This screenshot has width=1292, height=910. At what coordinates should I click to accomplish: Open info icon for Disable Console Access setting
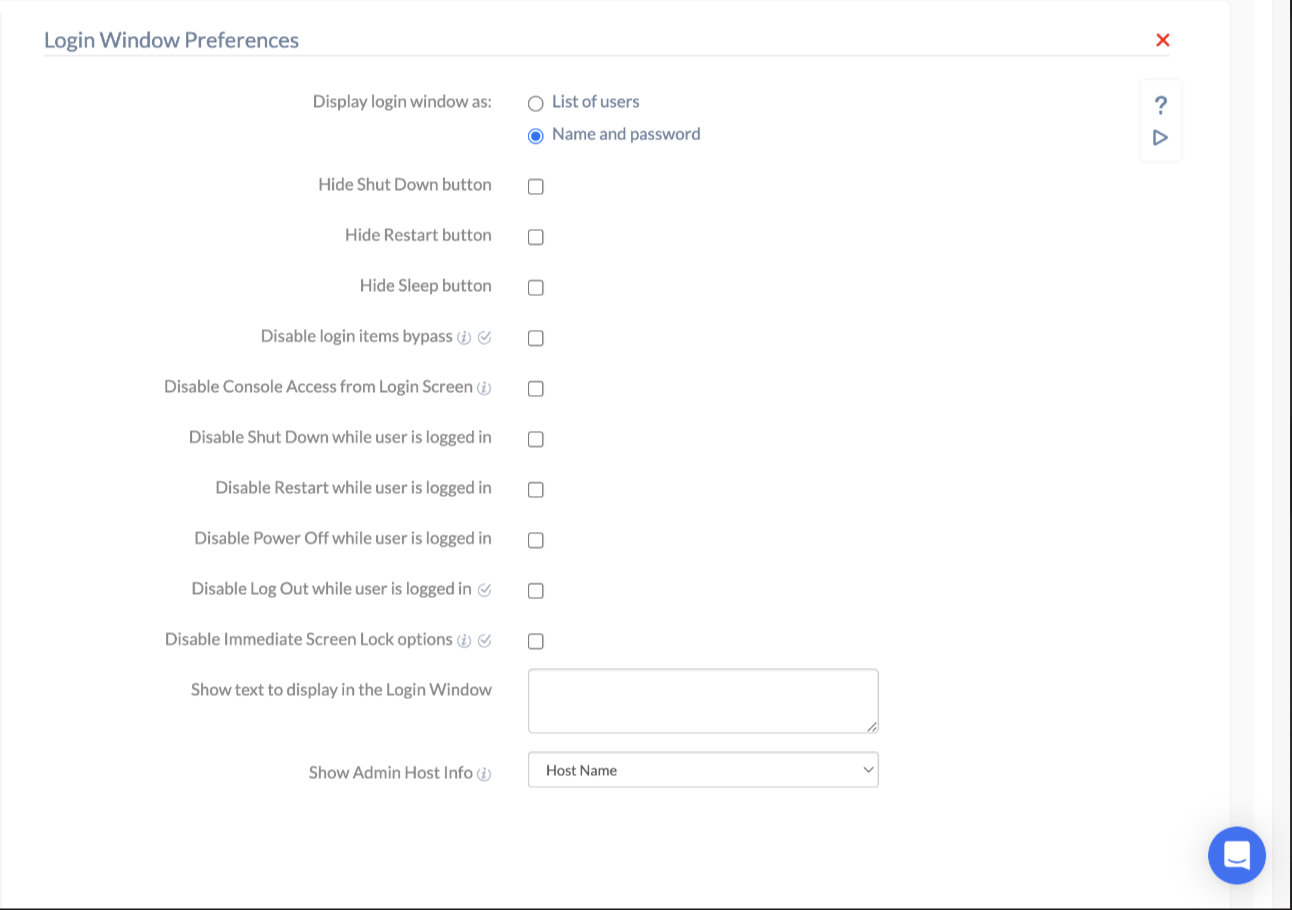pyautogui.click(x=484, y=387)
